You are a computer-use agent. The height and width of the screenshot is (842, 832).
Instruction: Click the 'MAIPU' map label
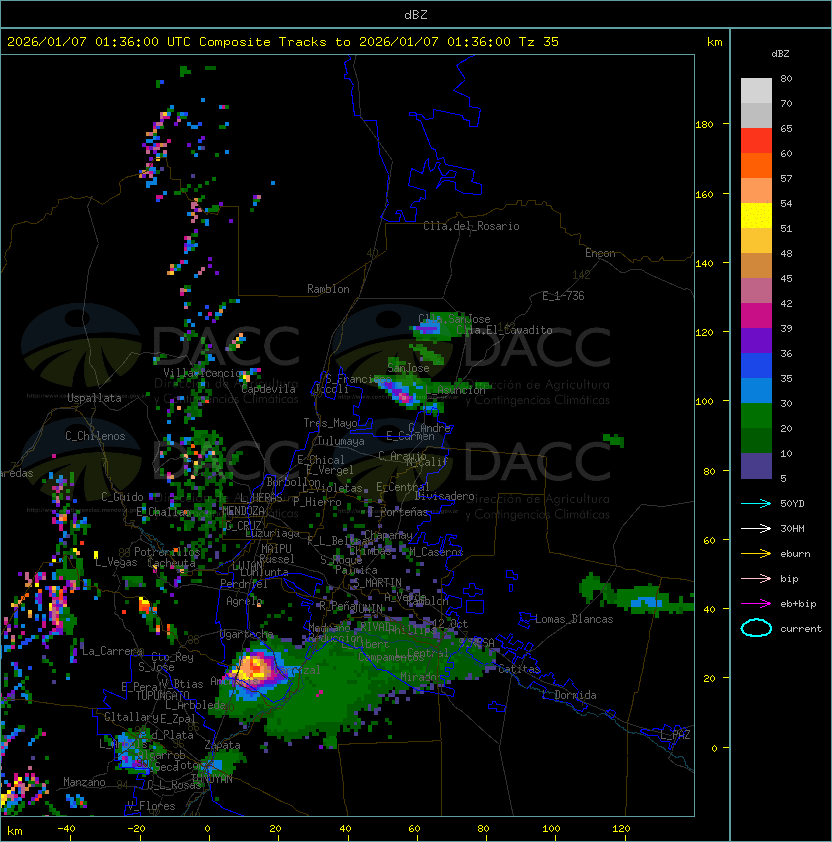276,549
